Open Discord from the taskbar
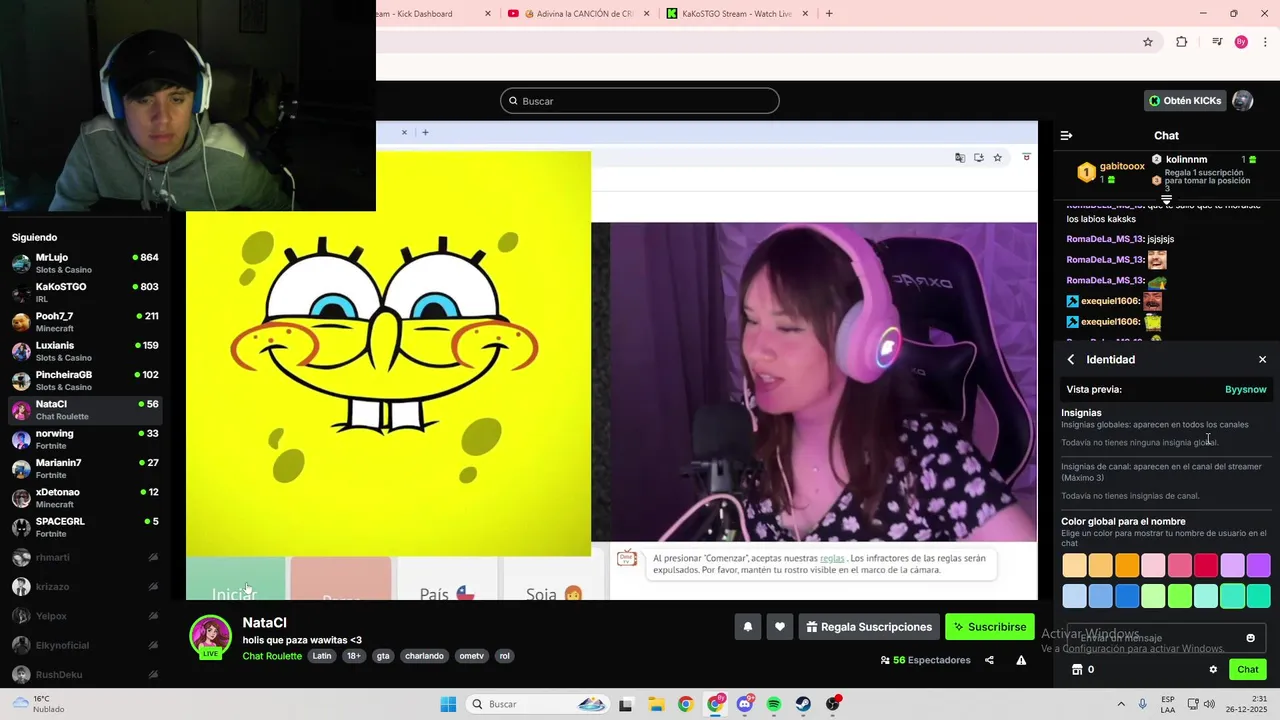The image size is (1280, 720). (744, 704)
